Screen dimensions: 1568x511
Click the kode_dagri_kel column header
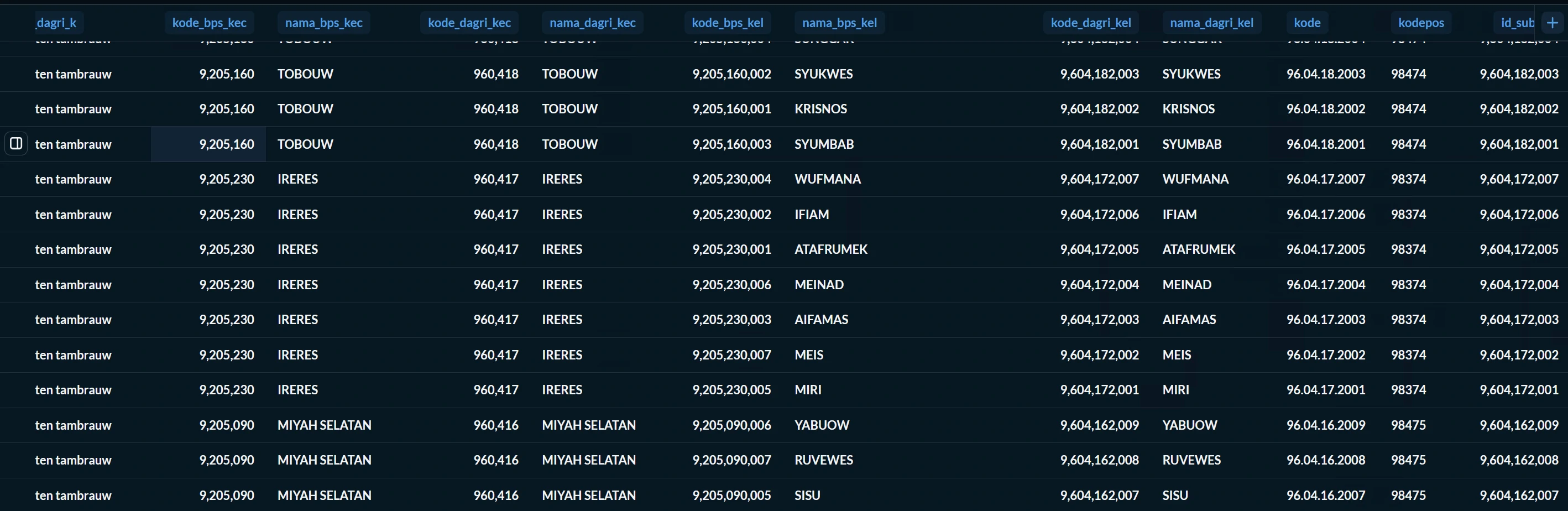(1091, 23)
